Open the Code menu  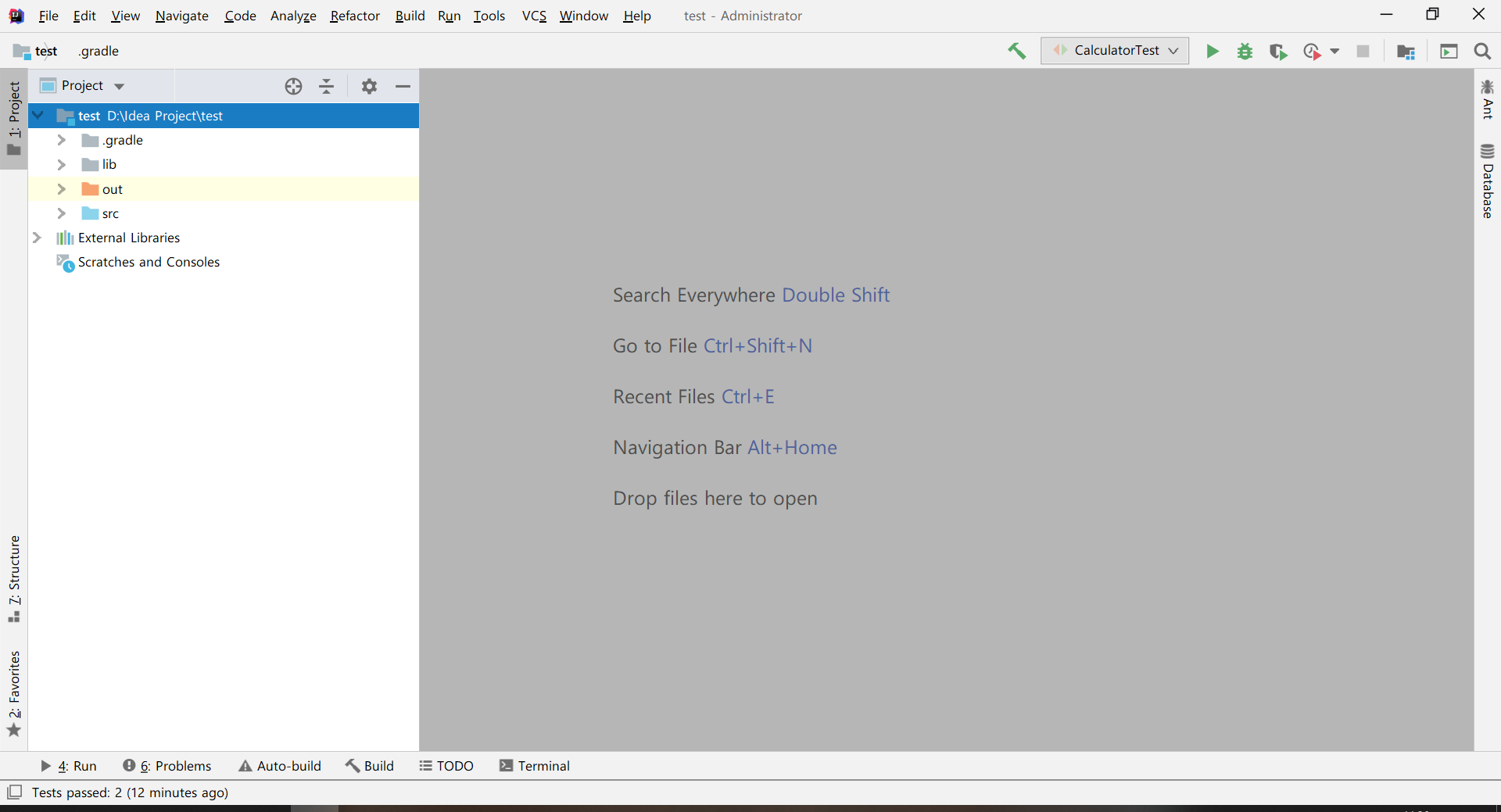[x=240, y=16]
